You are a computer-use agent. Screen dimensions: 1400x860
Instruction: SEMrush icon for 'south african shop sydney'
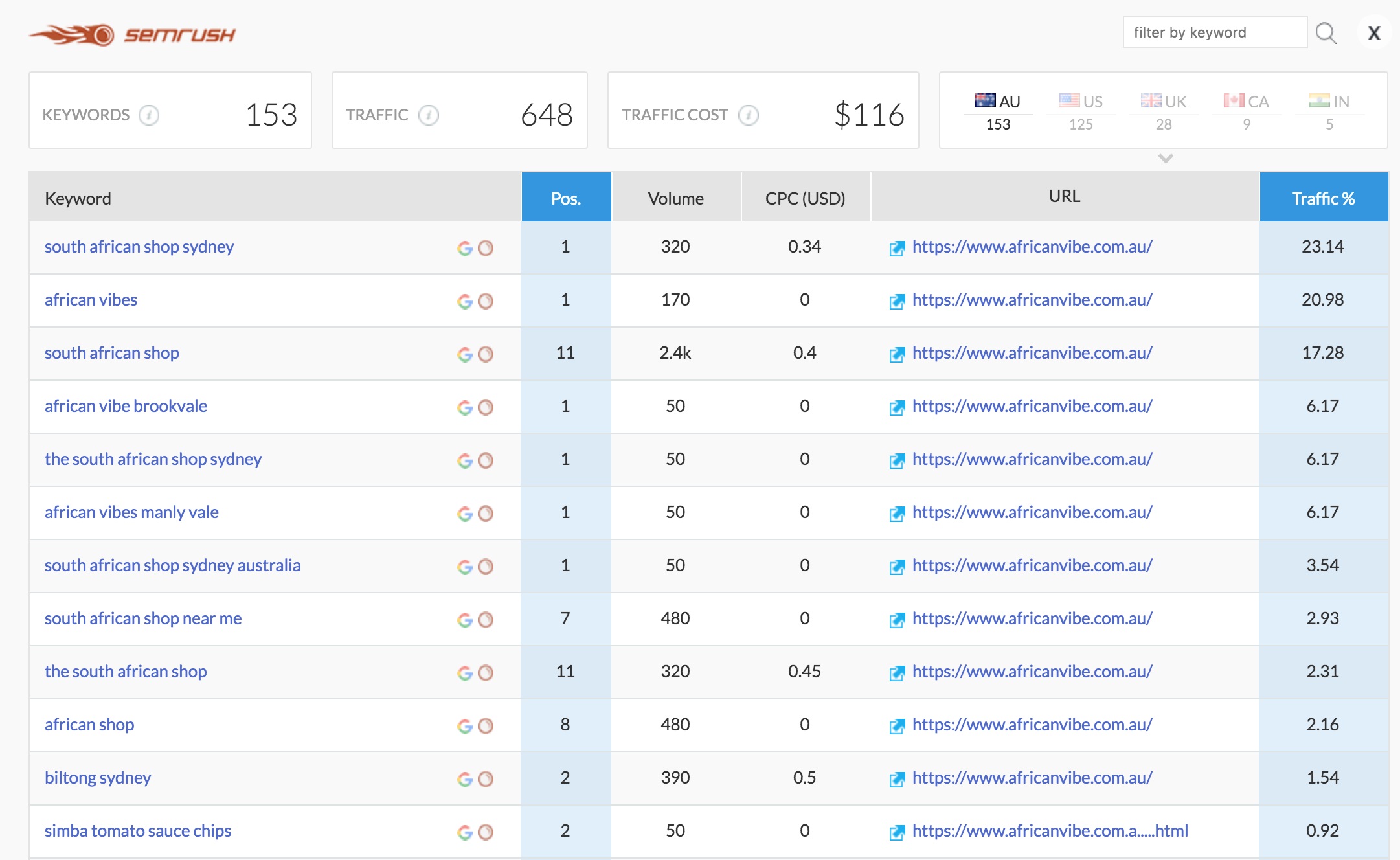(x=486, y=248)
